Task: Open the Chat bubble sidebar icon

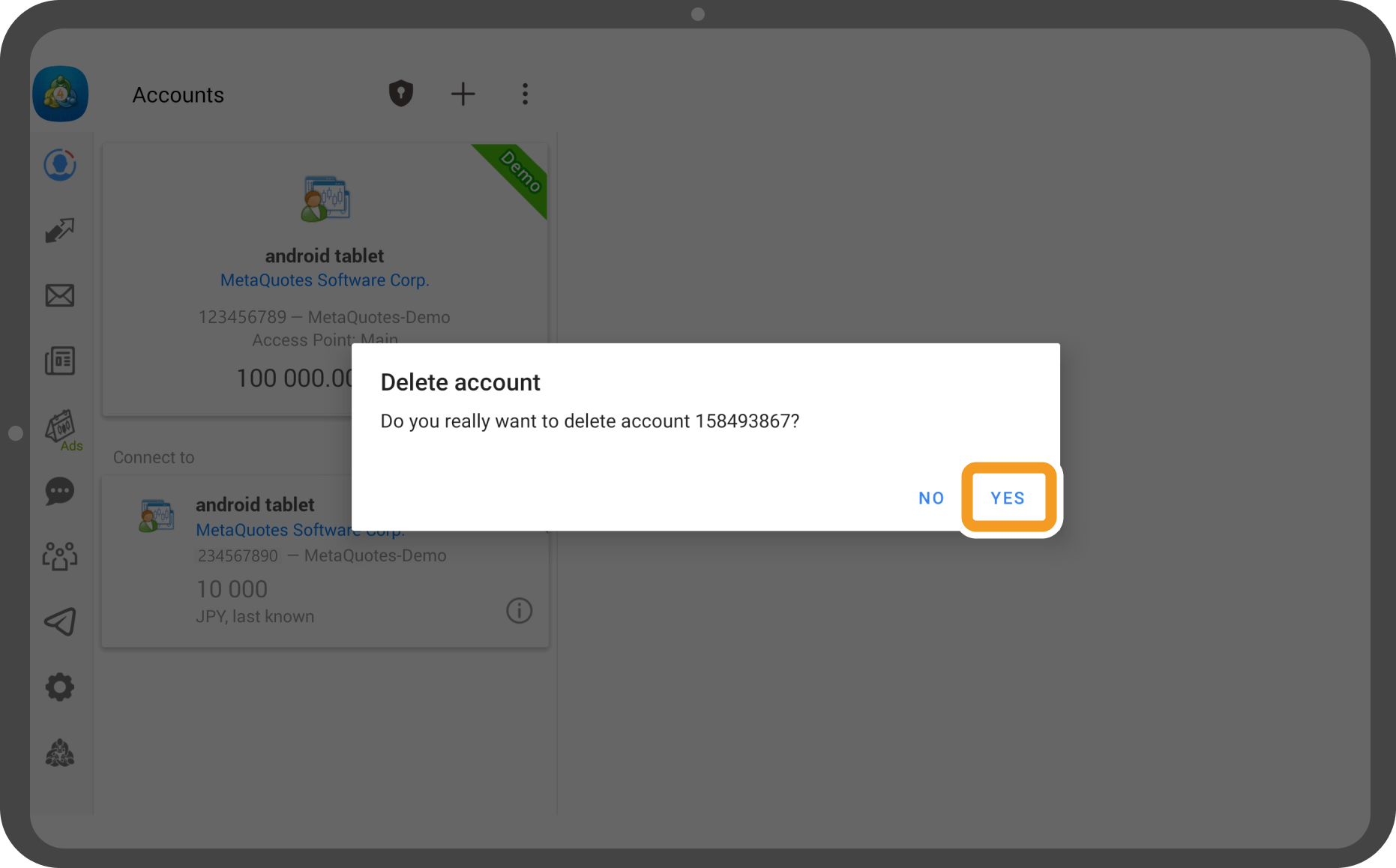Action: 60,492
